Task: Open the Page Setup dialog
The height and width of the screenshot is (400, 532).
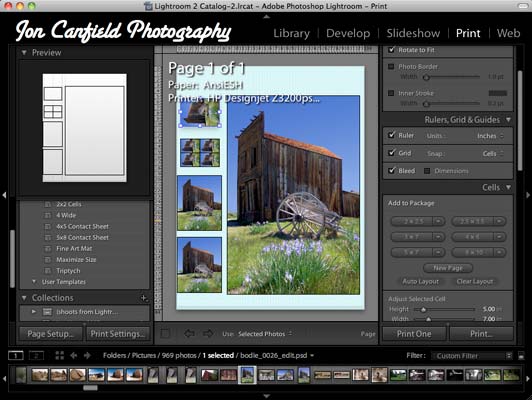Action: tap(51, 334)
